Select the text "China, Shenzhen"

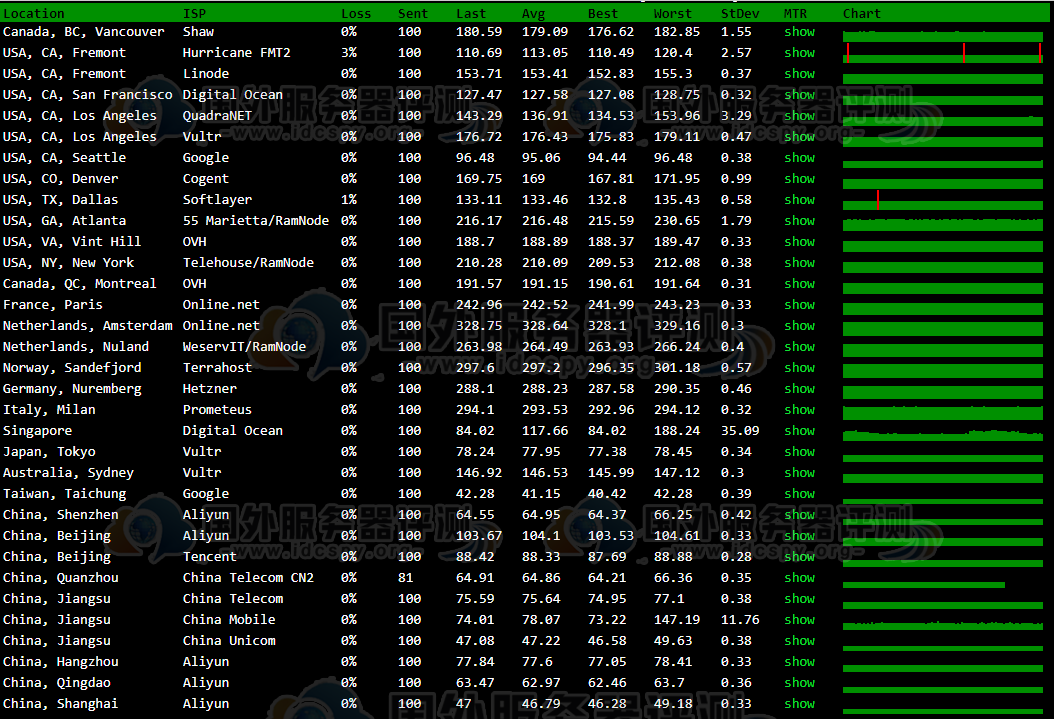click(60, 515)
